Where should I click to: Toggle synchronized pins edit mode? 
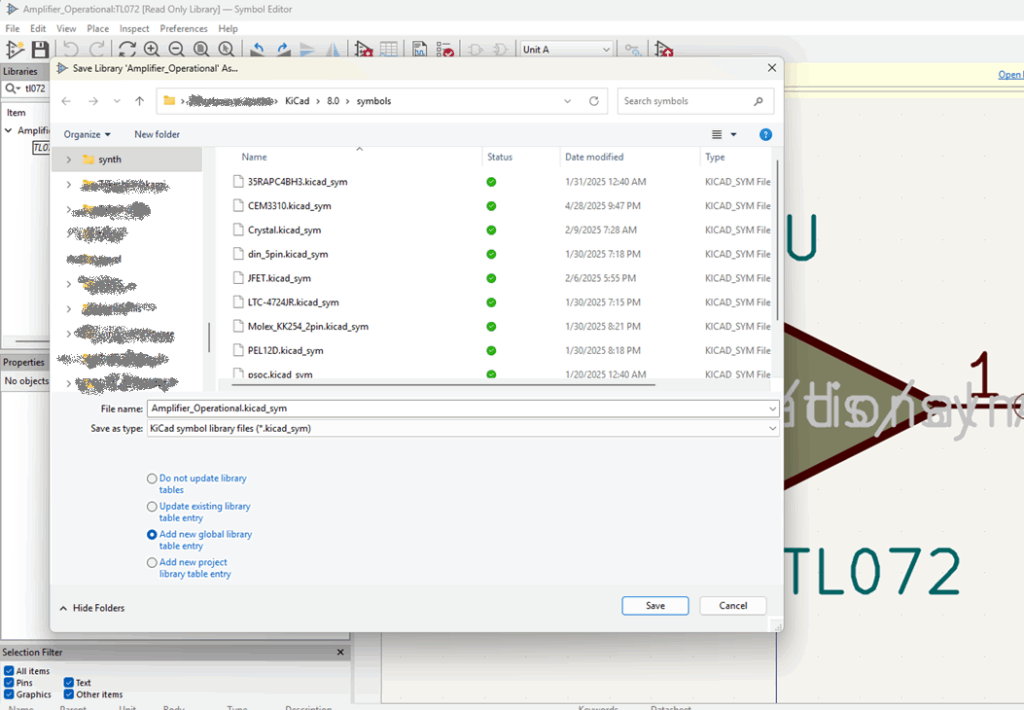pyautogui.click(x=632, y=49)
